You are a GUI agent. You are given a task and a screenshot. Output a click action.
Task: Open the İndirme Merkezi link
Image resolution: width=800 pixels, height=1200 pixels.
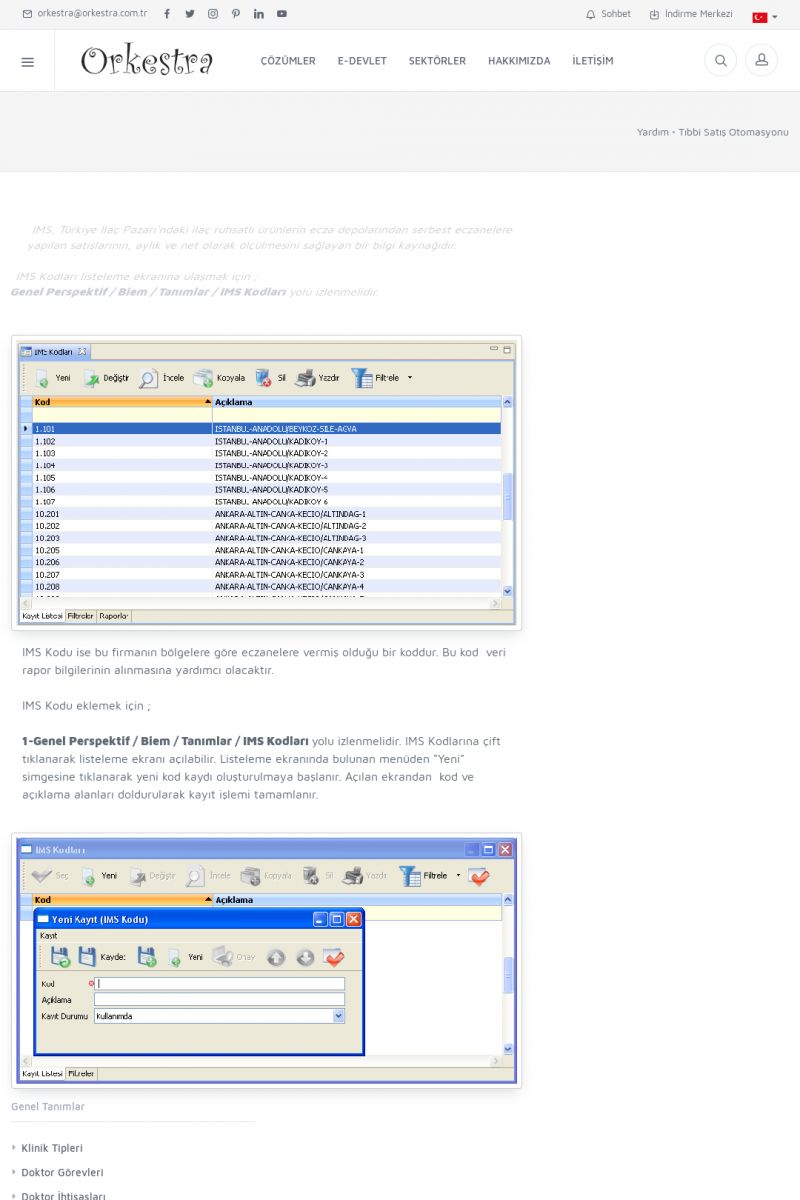coord(691,14)
